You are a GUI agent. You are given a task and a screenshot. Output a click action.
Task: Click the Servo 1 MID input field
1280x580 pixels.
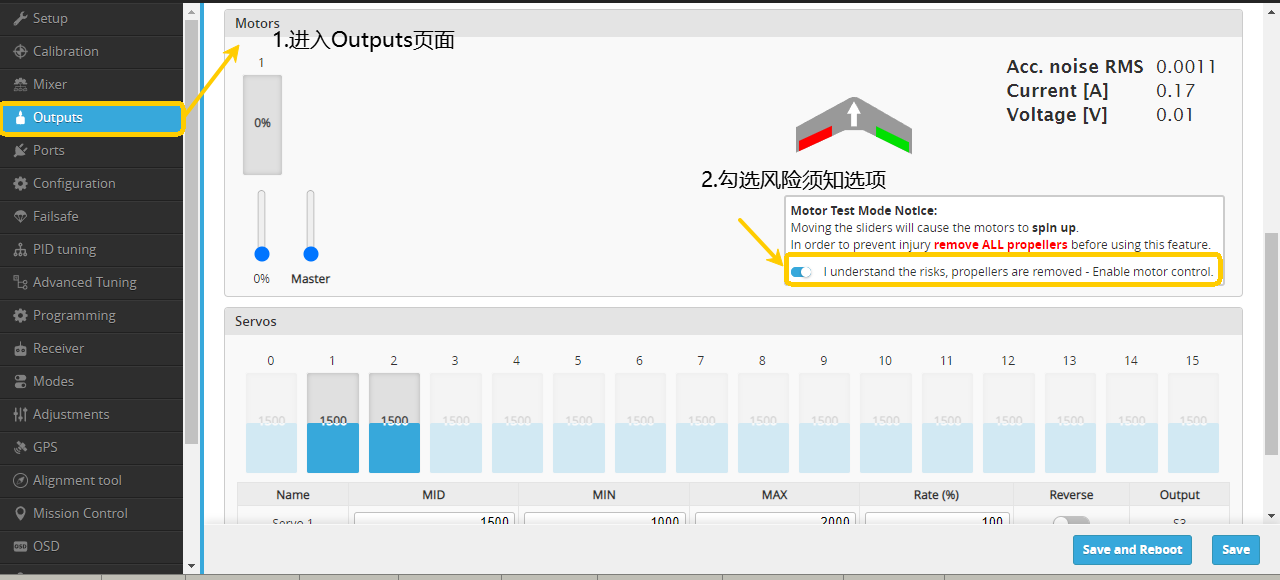pyautogui.click(x=434, y=520)
